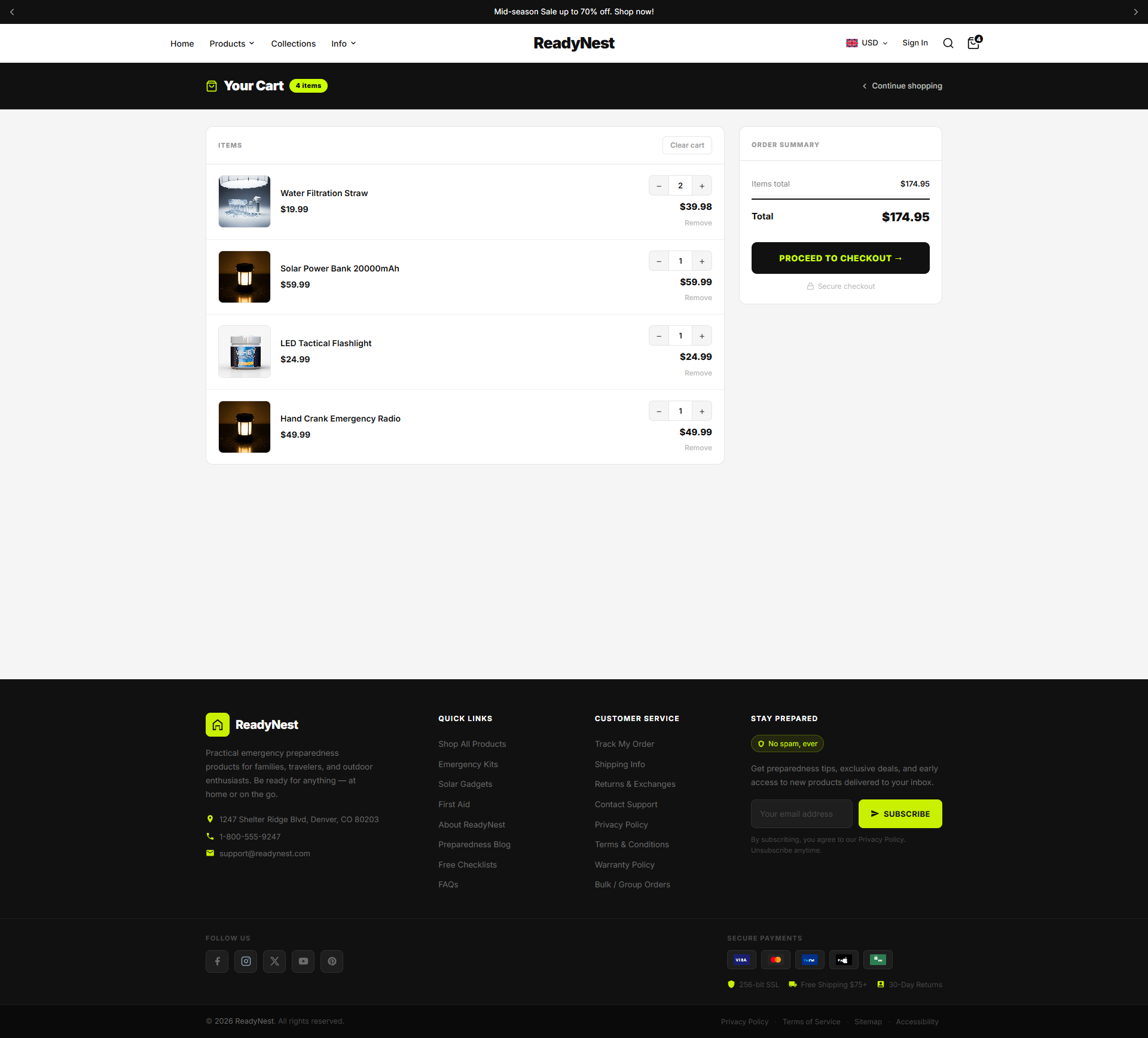The image size is (1148, 1038).
Task: Increase Hand Crank Emergency Radio quantity
Action: click(x=702, y=411)
